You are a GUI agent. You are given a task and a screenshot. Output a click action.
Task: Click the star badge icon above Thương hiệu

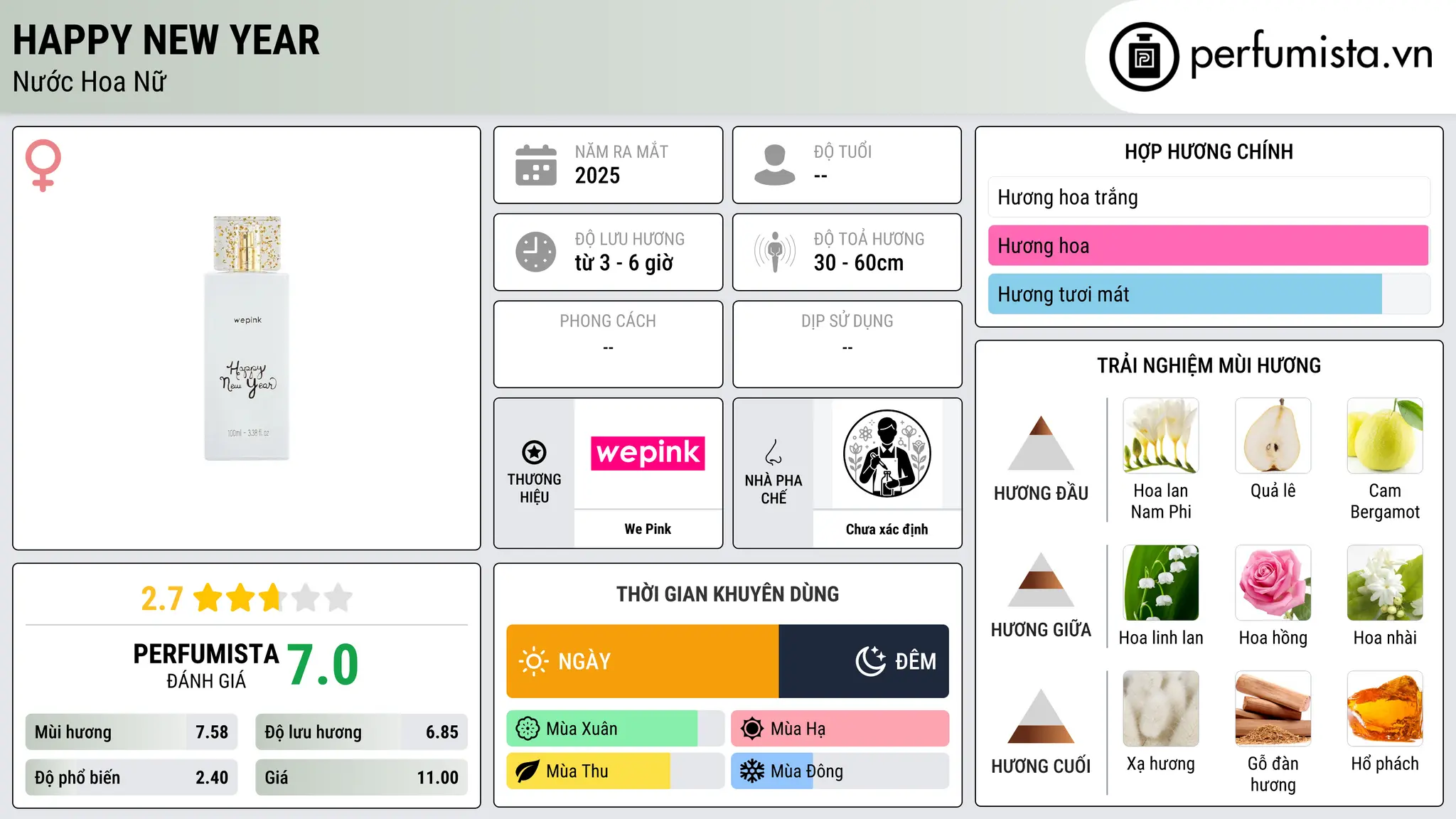click(x=534, y=452)
